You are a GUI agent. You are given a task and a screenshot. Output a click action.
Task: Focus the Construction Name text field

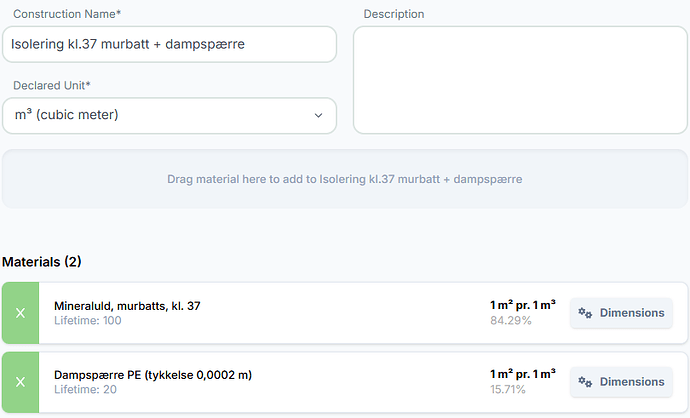point(169,45)
